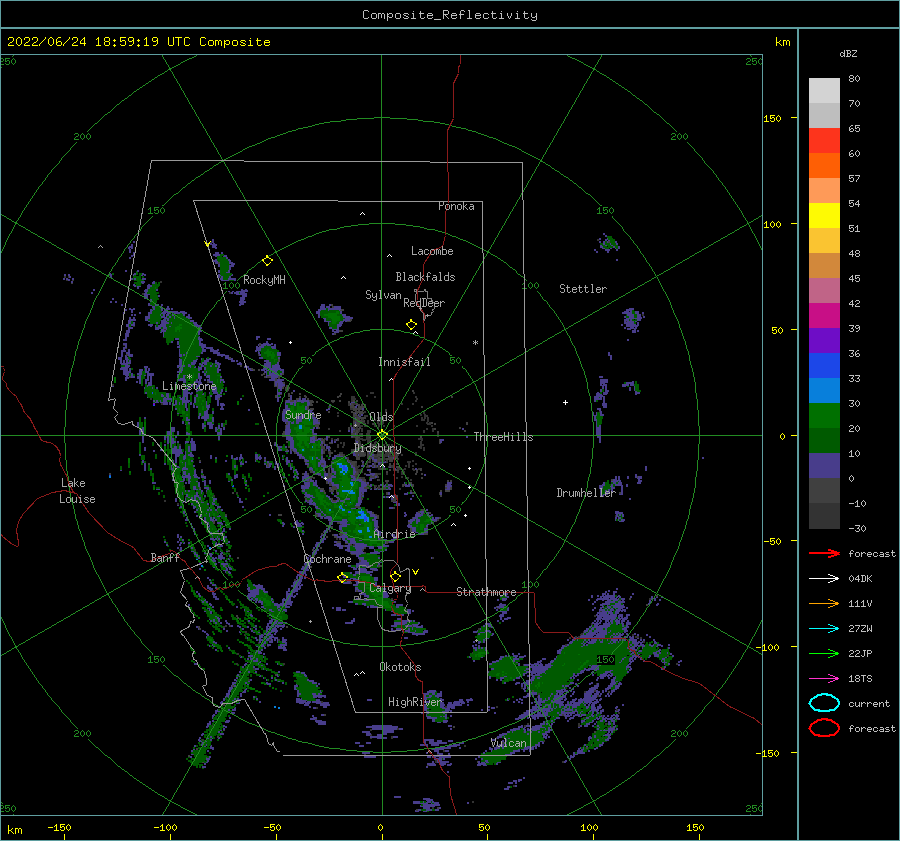Click the yellow diamond marker under Cochrane

tap(343, 578)
